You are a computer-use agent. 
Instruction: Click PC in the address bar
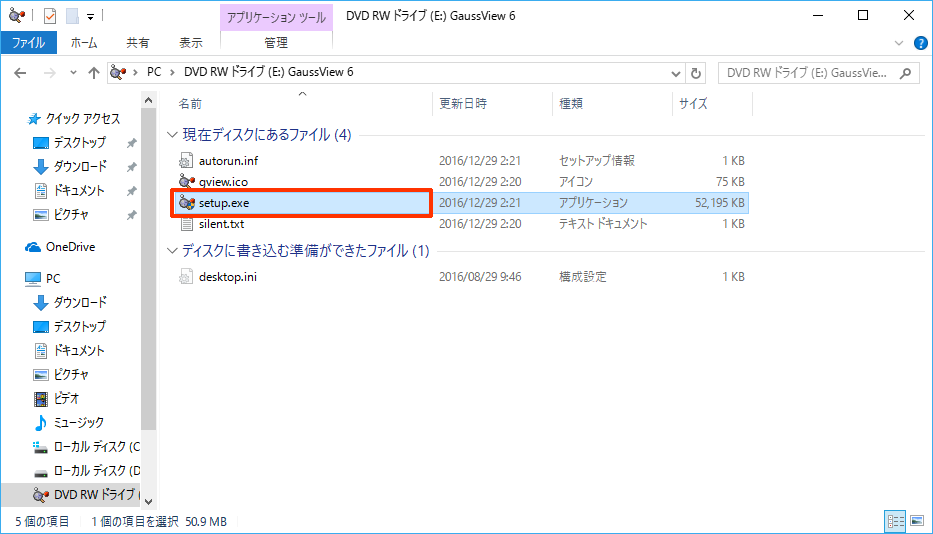(154, 72)
